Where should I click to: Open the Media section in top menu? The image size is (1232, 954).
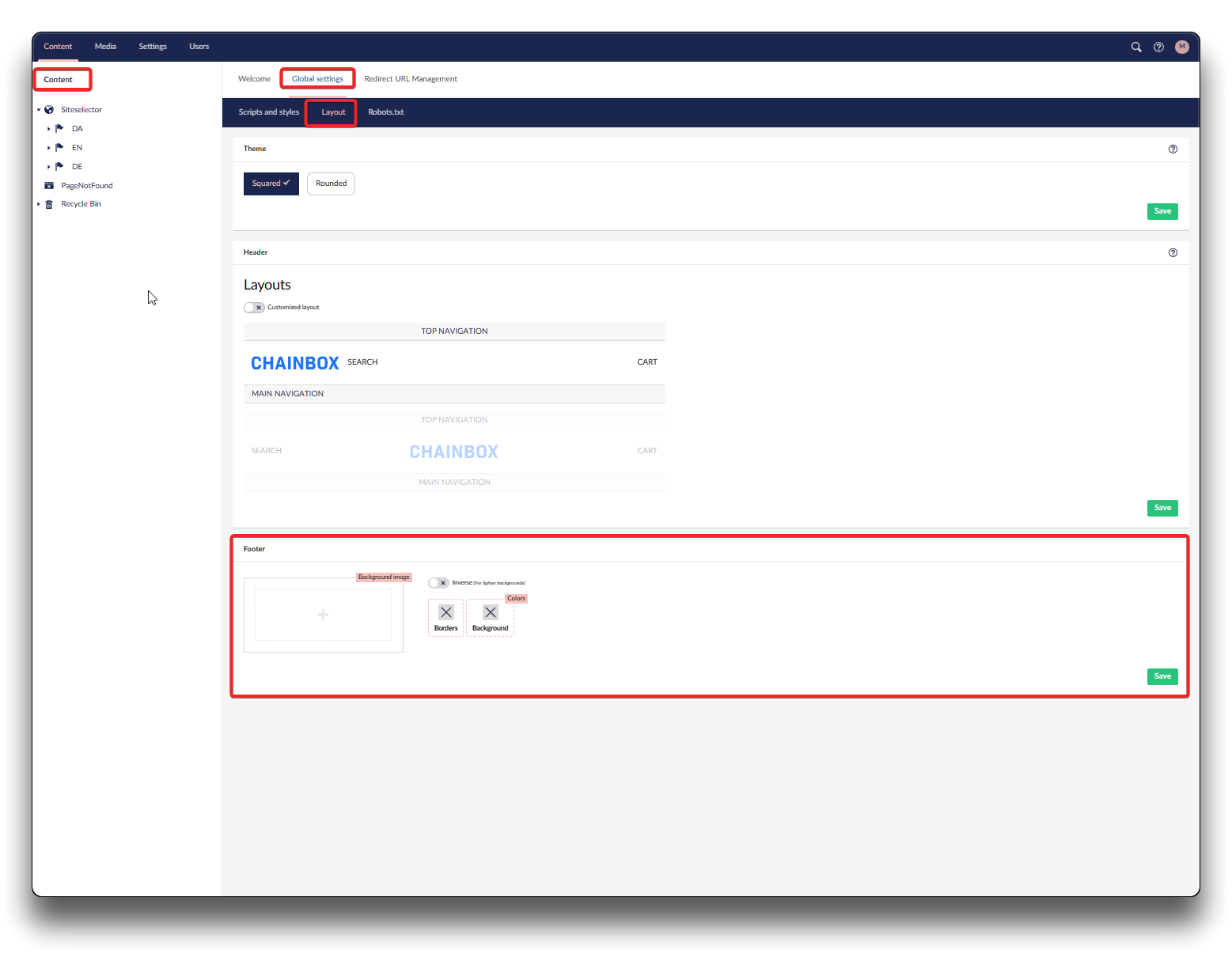[105, 47]
